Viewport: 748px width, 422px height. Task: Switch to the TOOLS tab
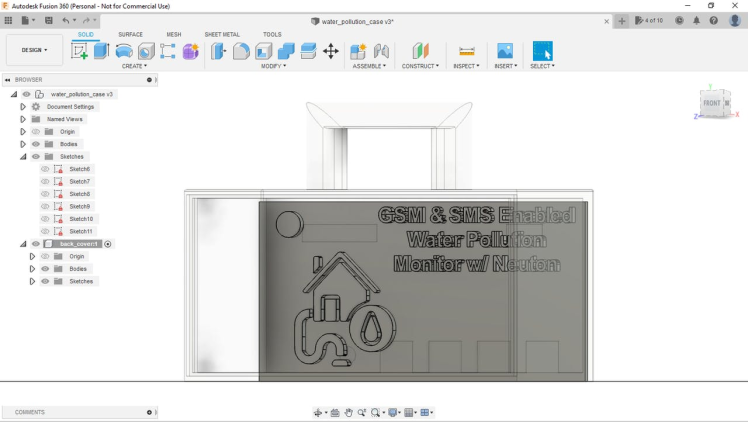272,34
